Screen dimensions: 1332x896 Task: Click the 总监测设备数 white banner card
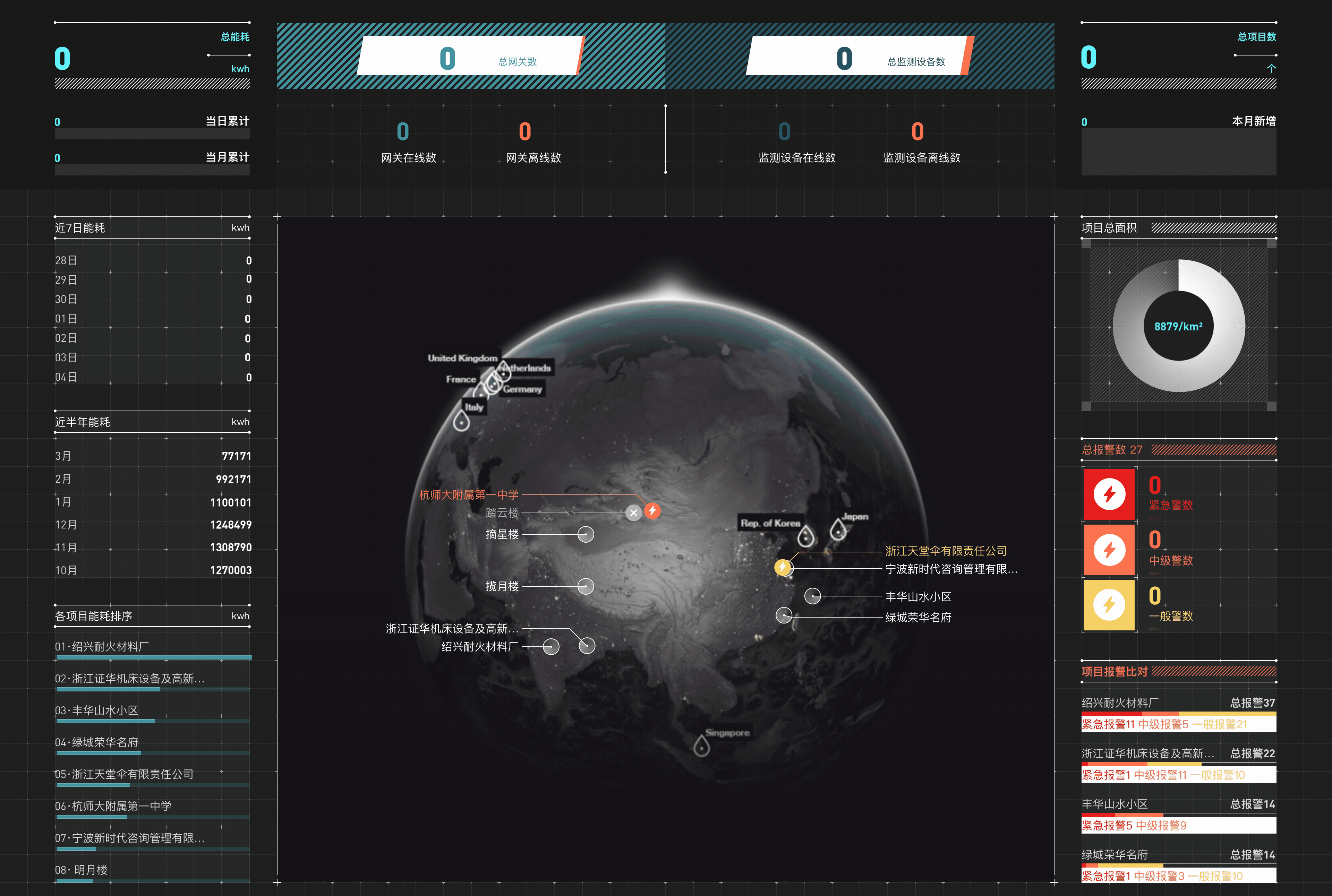(x=859, y=56)
